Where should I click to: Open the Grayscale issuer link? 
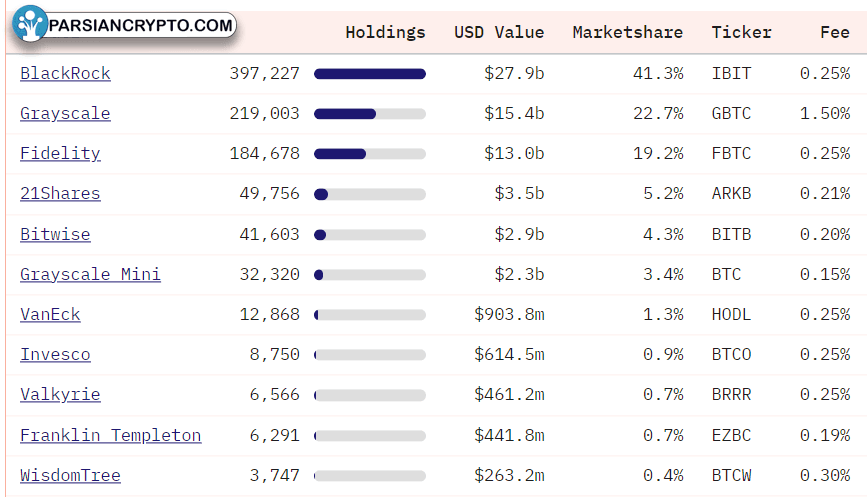pos(65,114)
